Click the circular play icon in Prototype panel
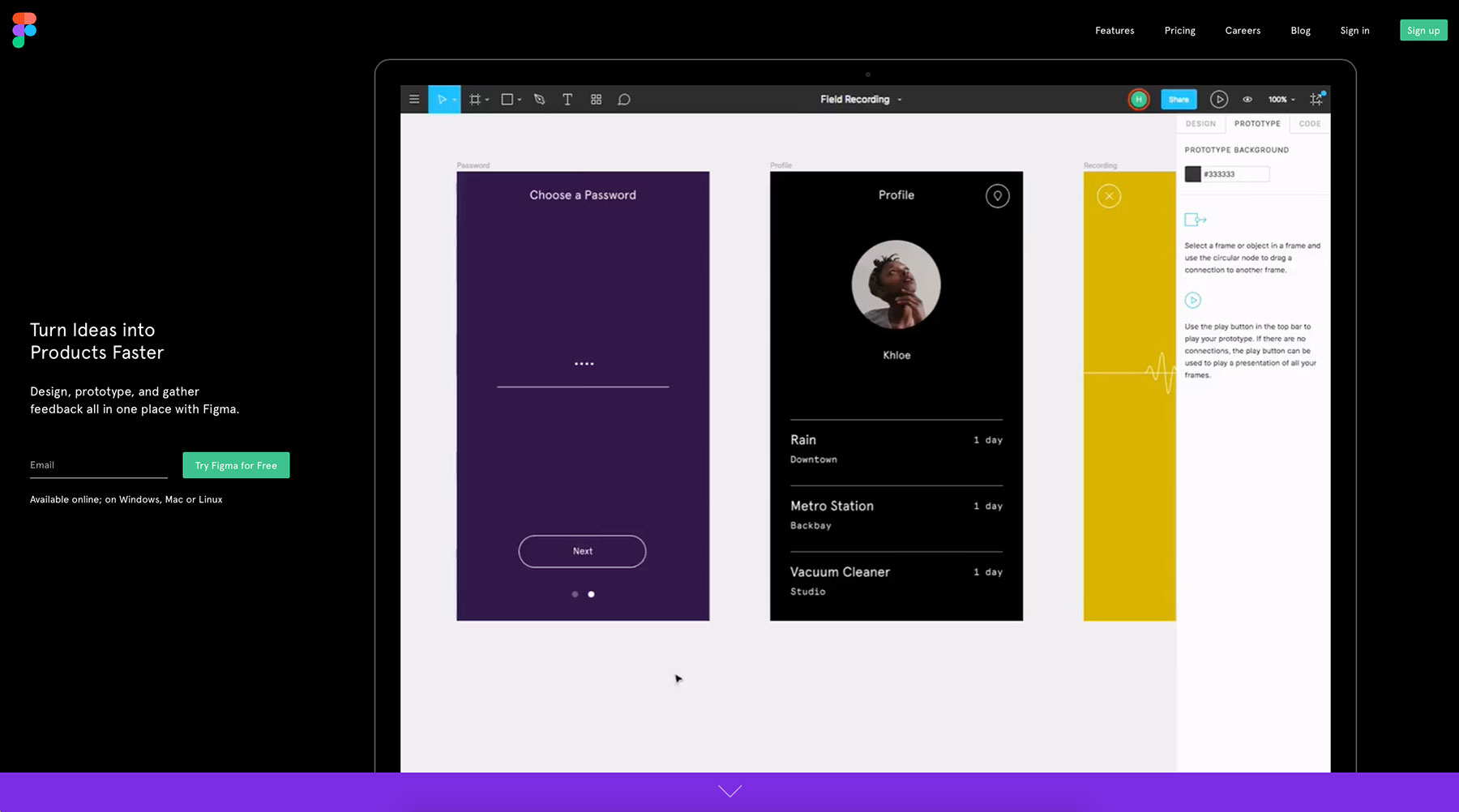The width and height of the screenshot is (1459, 812). click(x=1192, y=301)
